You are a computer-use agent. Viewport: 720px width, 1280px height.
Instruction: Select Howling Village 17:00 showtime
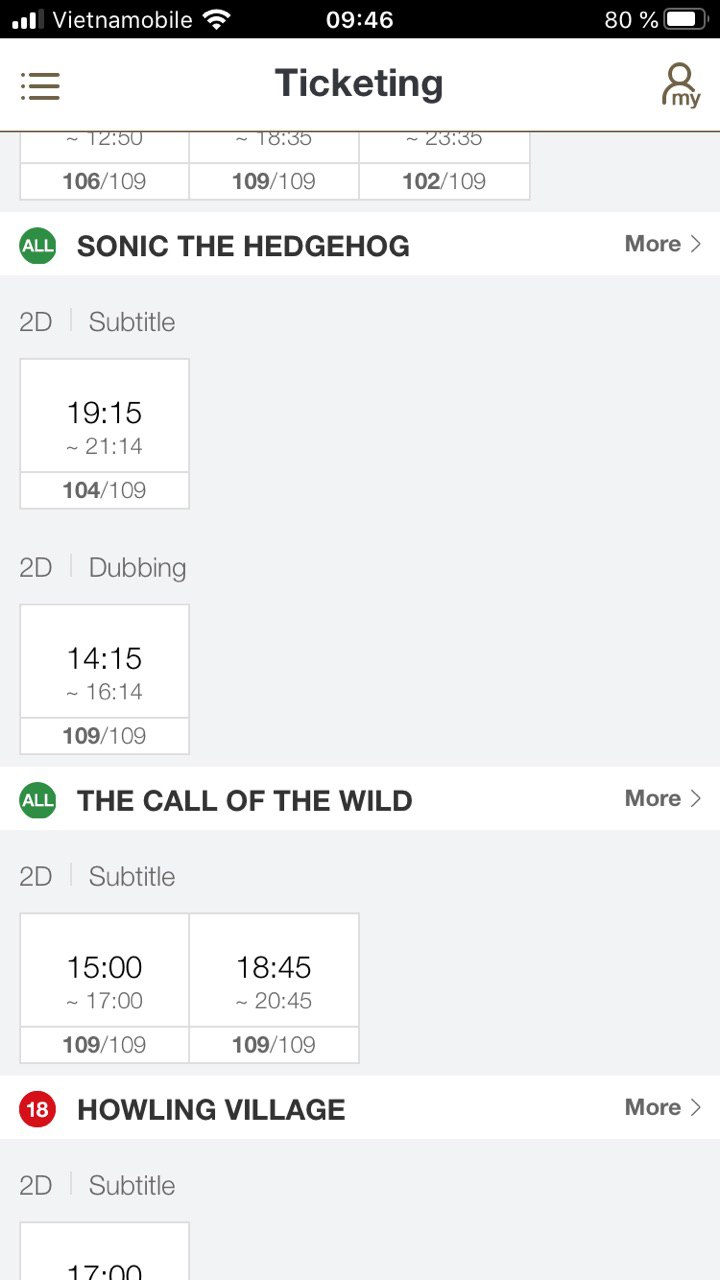click(105, 1251)
